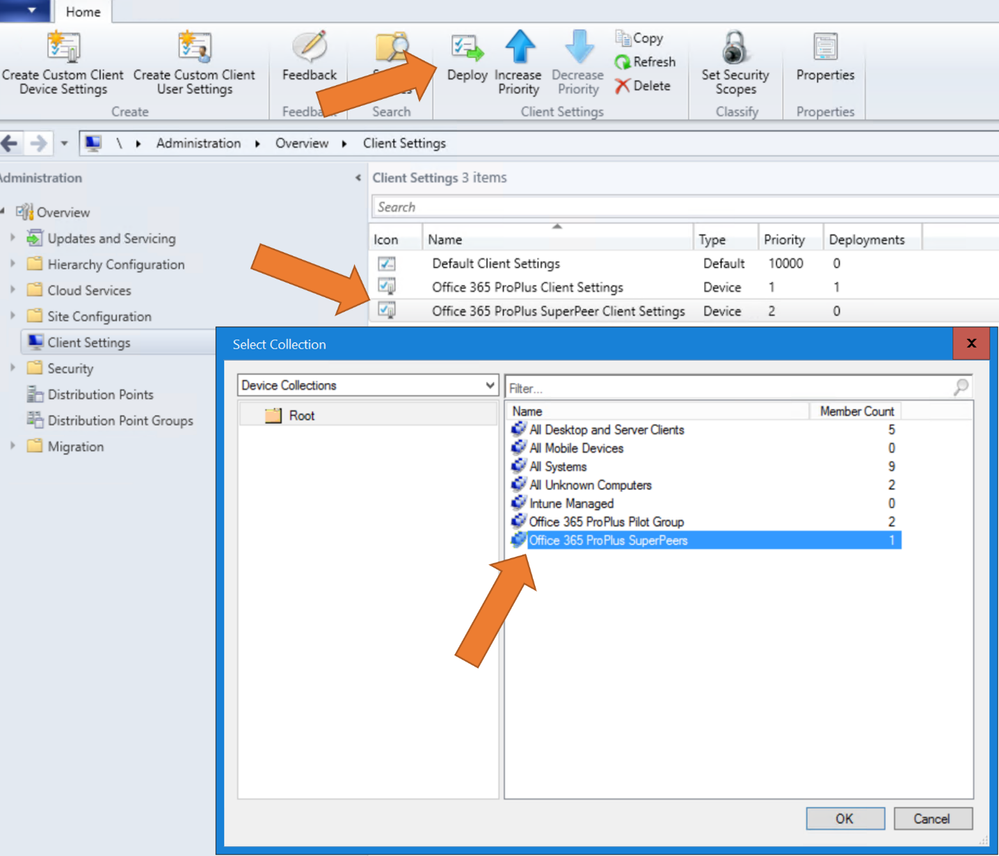Collapse the Administration navigation pane
This screenshot has height=856, width=999.
coord(358,178)
